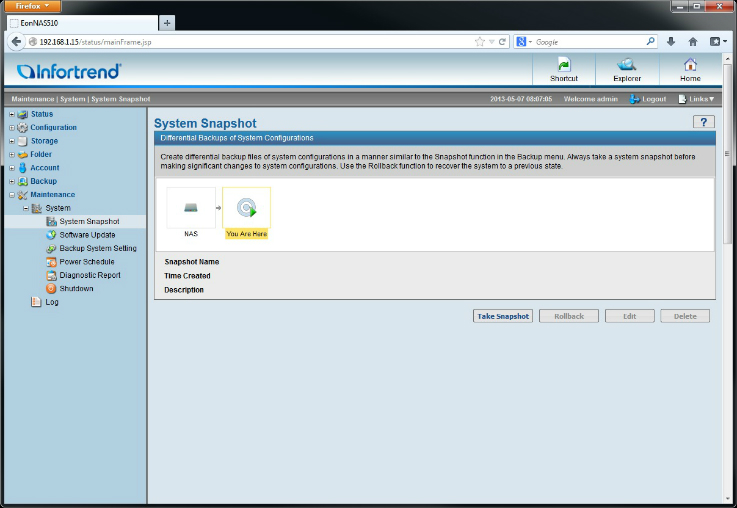Expand the Account tree node
Image resolution: width=737 pixels, height=508 pixels.
(12, 168)
